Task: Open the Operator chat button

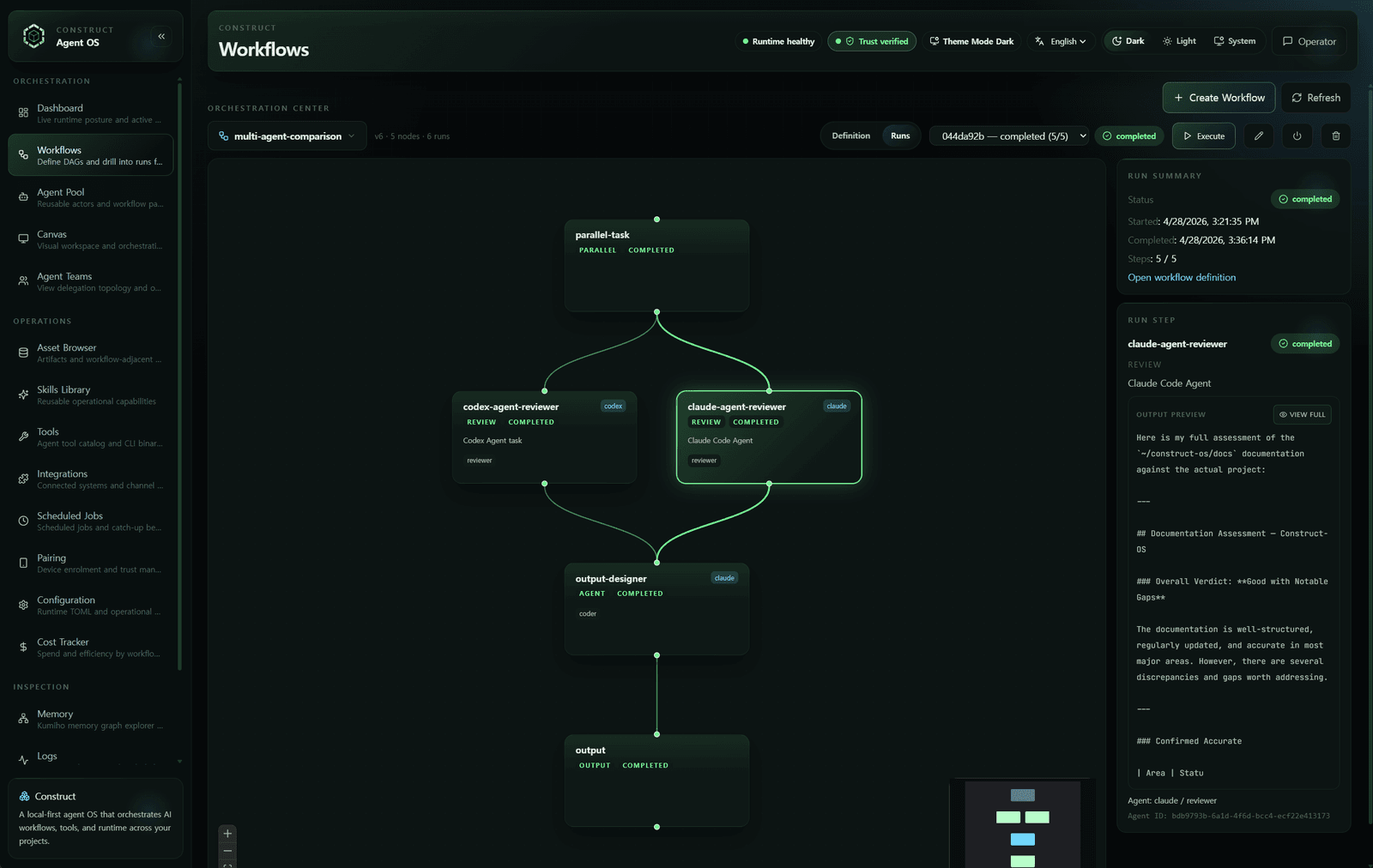Action: pos(1309,41)
